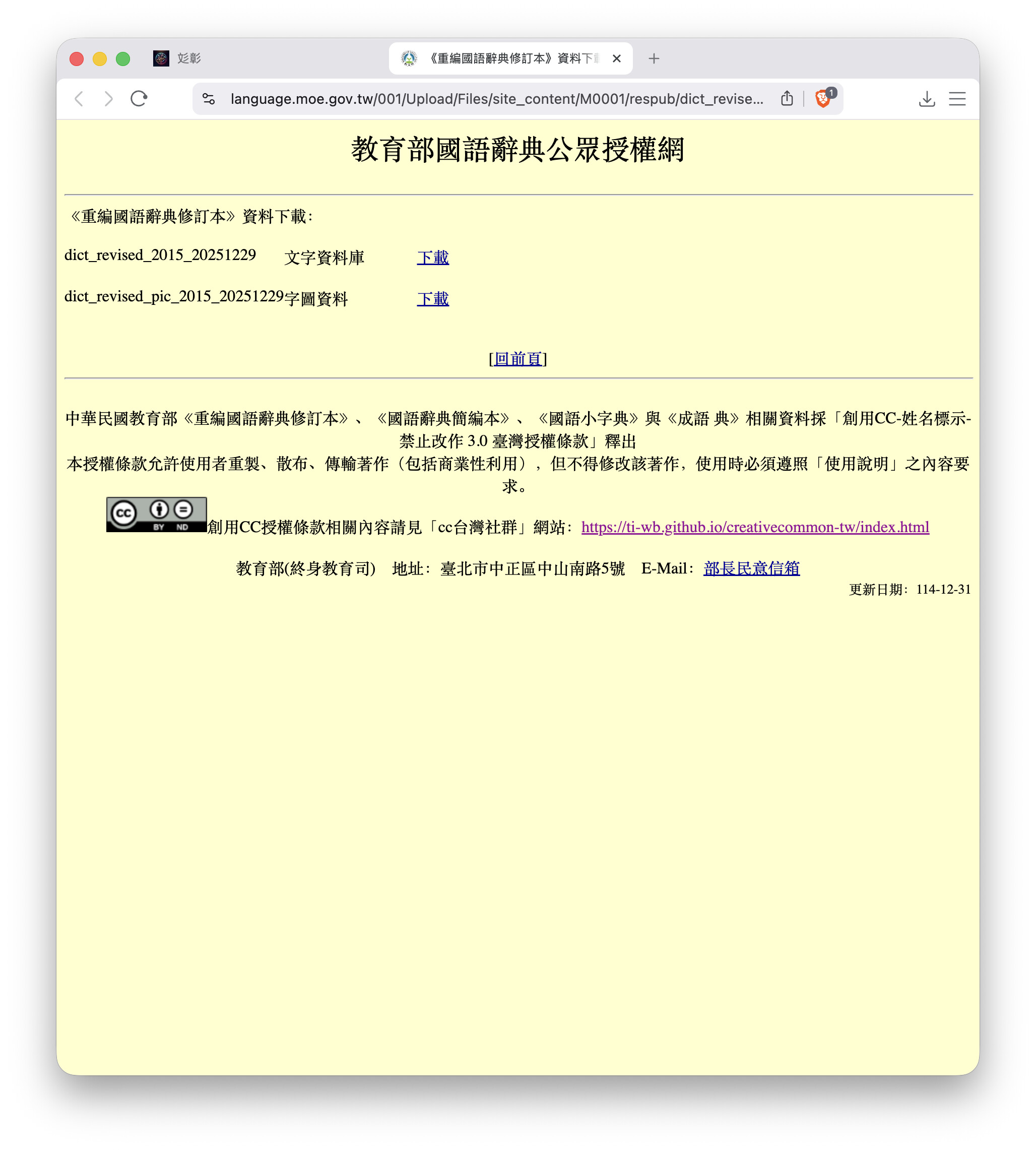Click the share icon in address bar
This screenshot has height=1150, width=1036.
coord(787,99)
